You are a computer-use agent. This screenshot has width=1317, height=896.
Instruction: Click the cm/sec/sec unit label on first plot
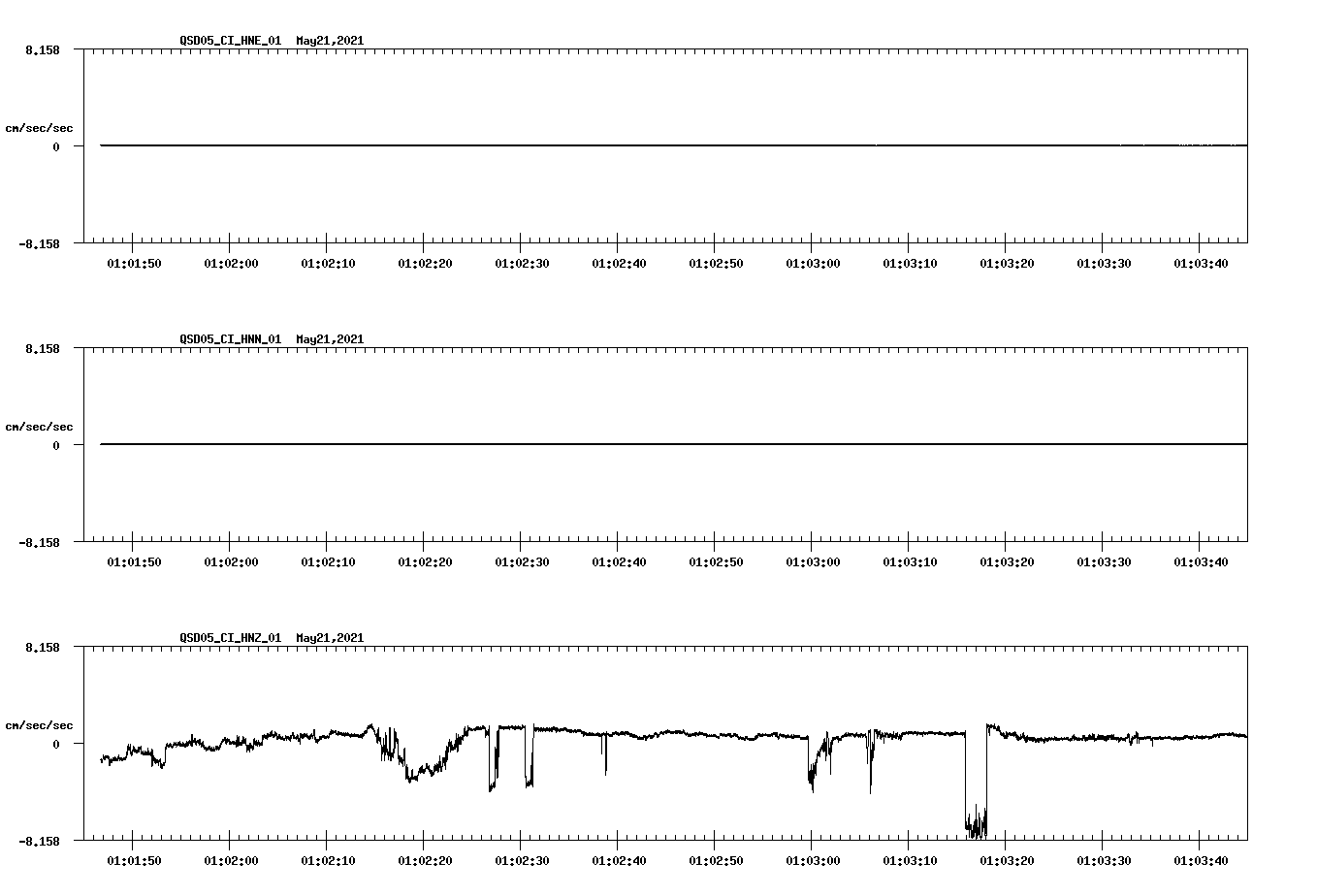pyautogui.click(x=39, y=126)
